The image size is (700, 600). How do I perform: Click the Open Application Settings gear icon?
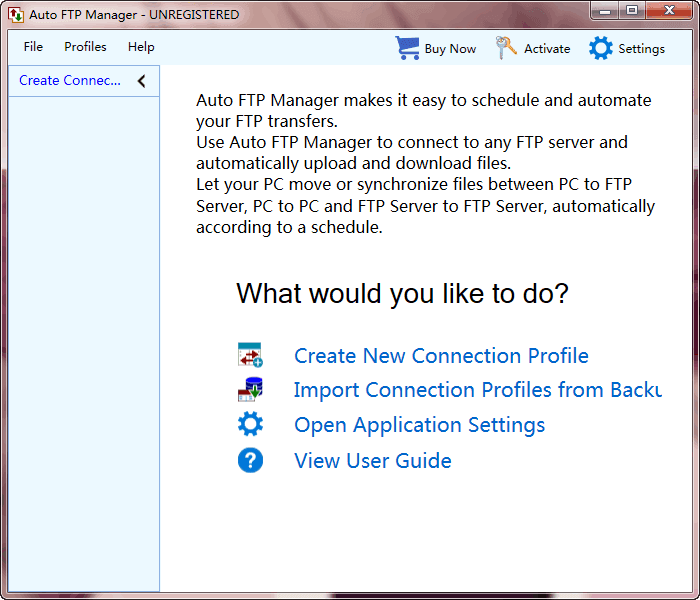pos(250,424)
